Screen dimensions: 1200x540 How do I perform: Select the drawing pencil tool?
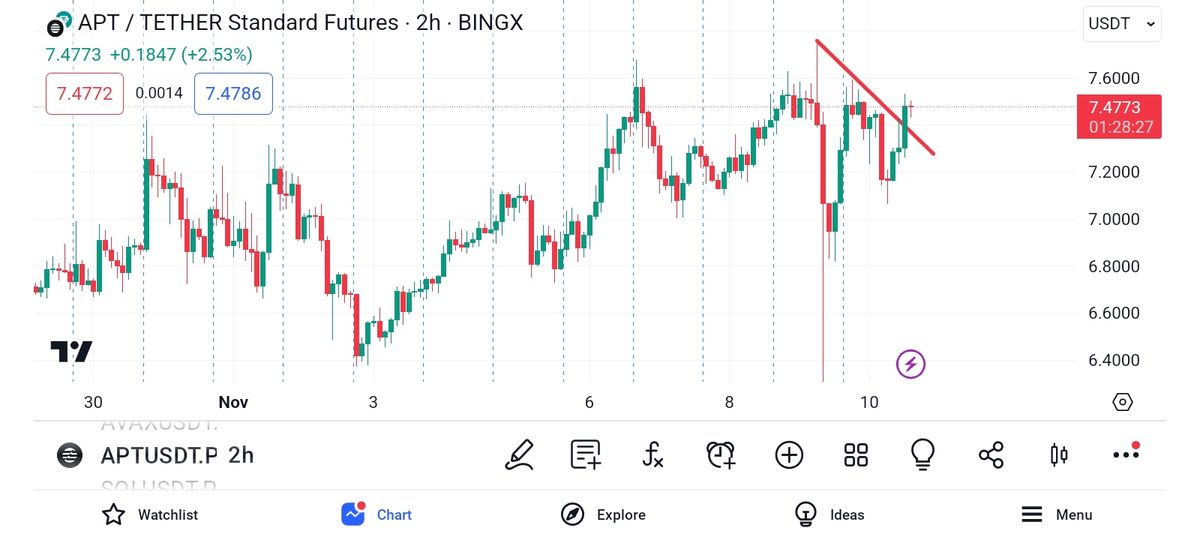(x=520, y=455)
